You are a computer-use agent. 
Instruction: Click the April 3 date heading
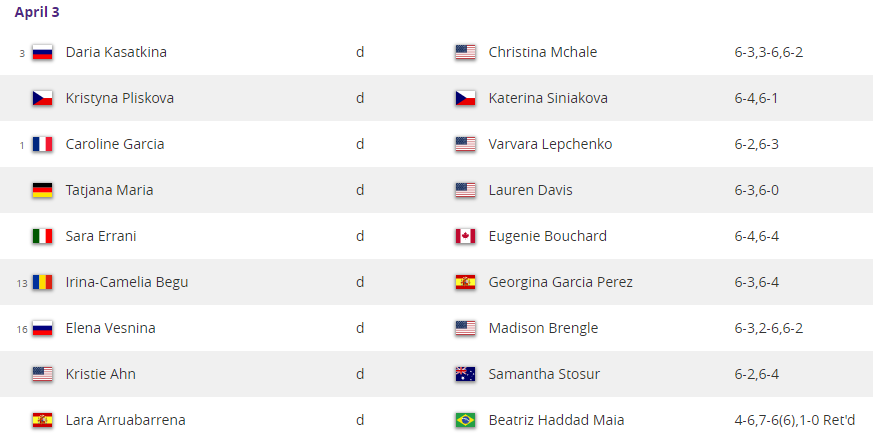click(37, 12)
